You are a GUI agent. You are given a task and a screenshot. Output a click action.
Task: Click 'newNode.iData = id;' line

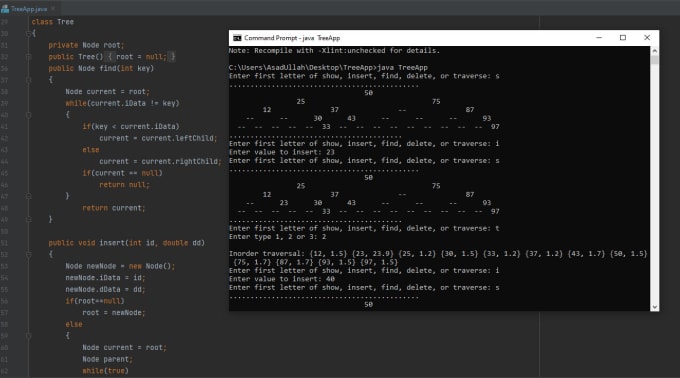[x=105, y=277]
